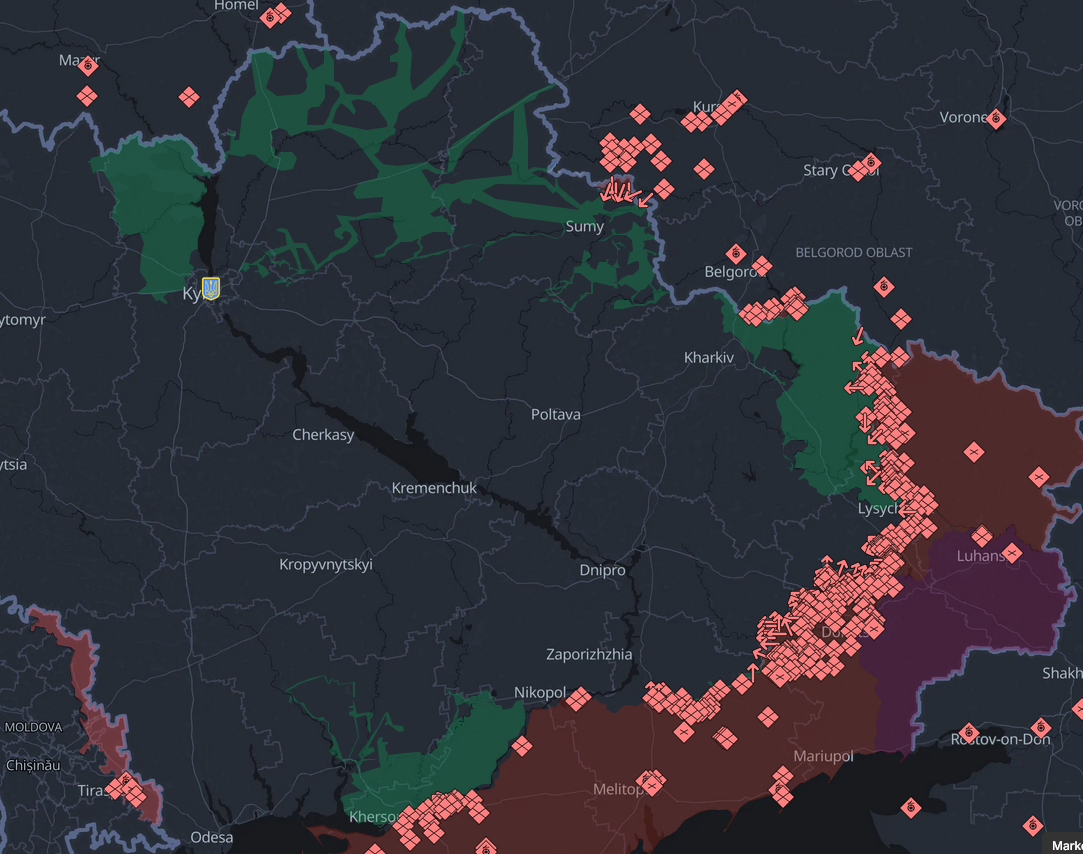Select emblem marker below BELGOROD OBLAST label
The width and height of the screenshot is (1083, 854).
(x=884, y=287)
